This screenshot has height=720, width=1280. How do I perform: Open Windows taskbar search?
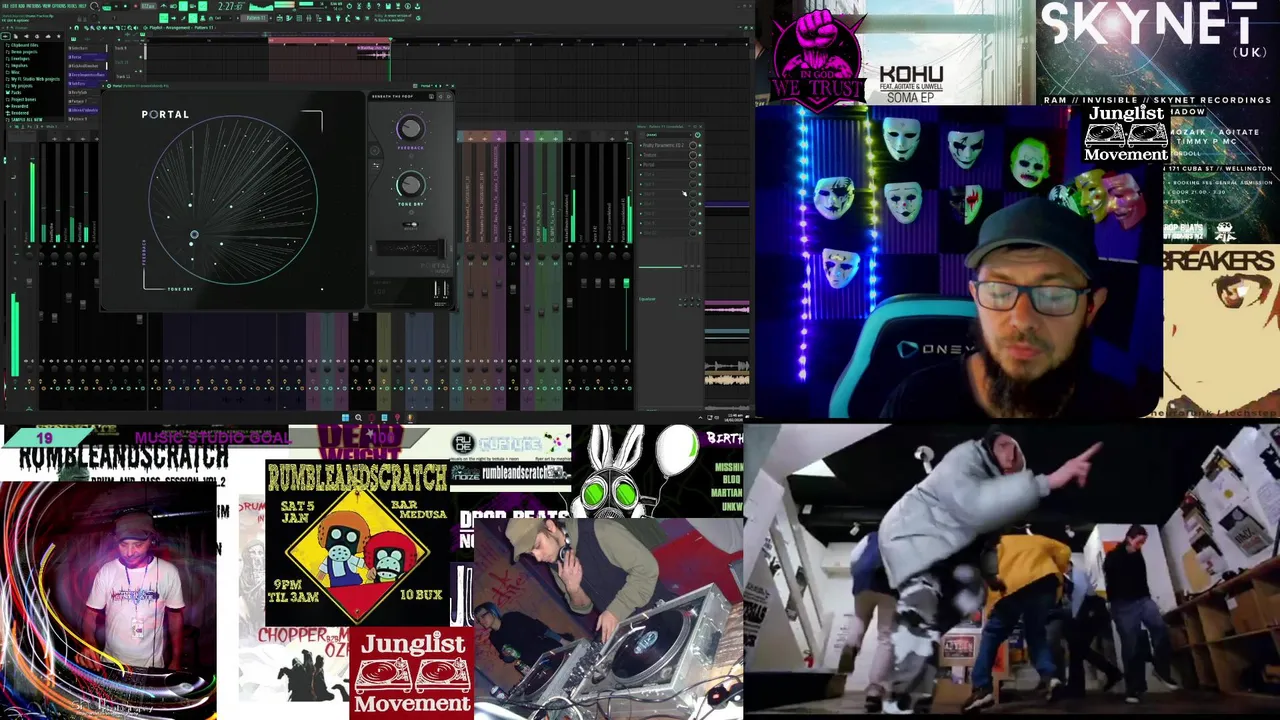coord(358,417)
